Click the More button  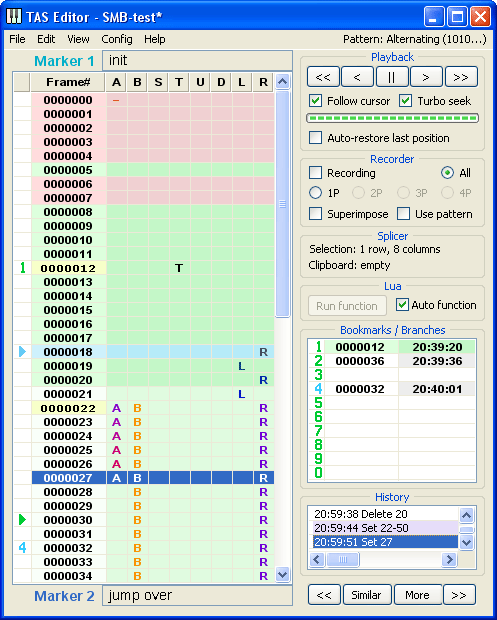pos(417,595)
